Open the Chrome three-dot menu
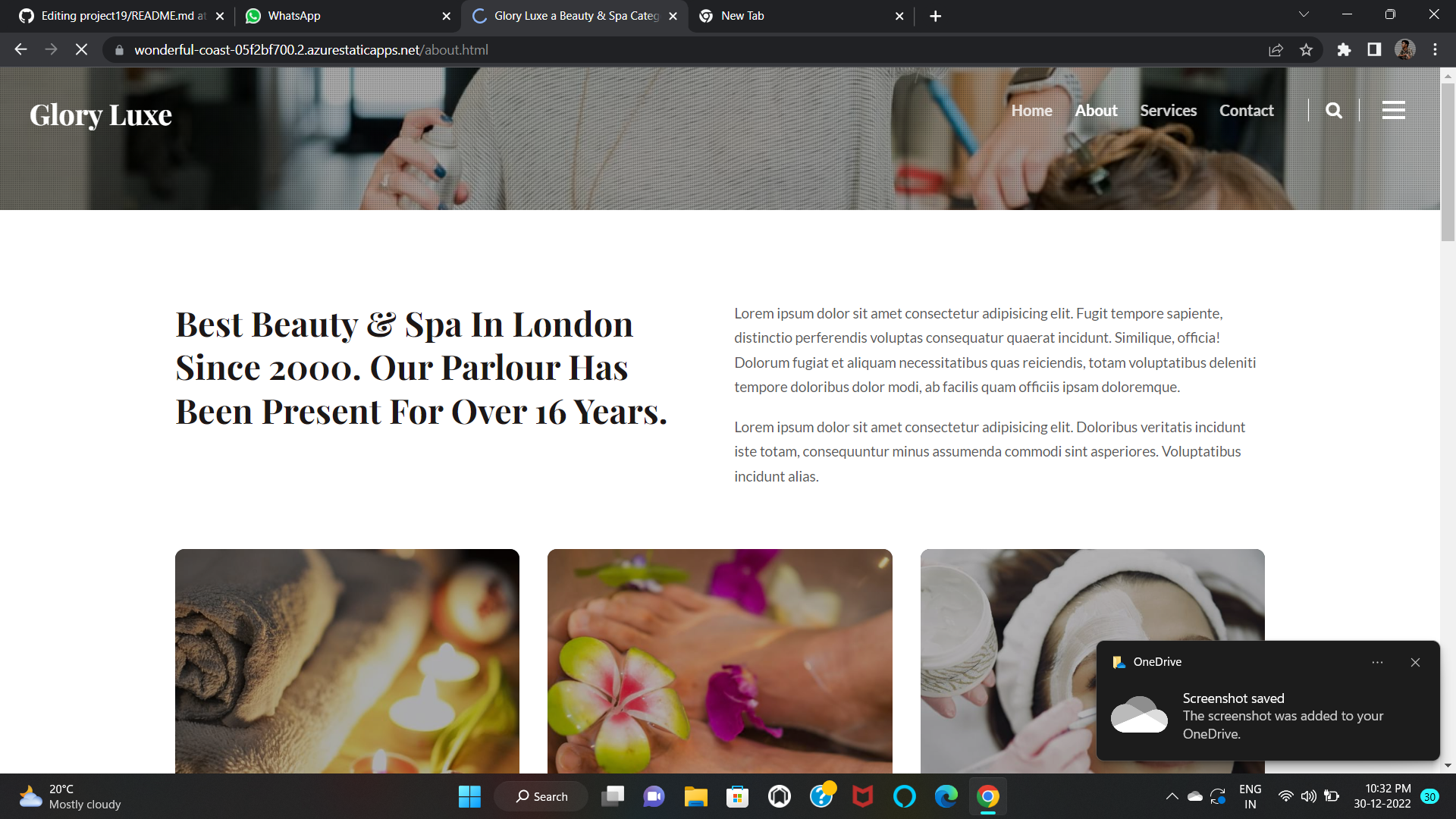The image size is (1456, 819). coord(1435,50)
